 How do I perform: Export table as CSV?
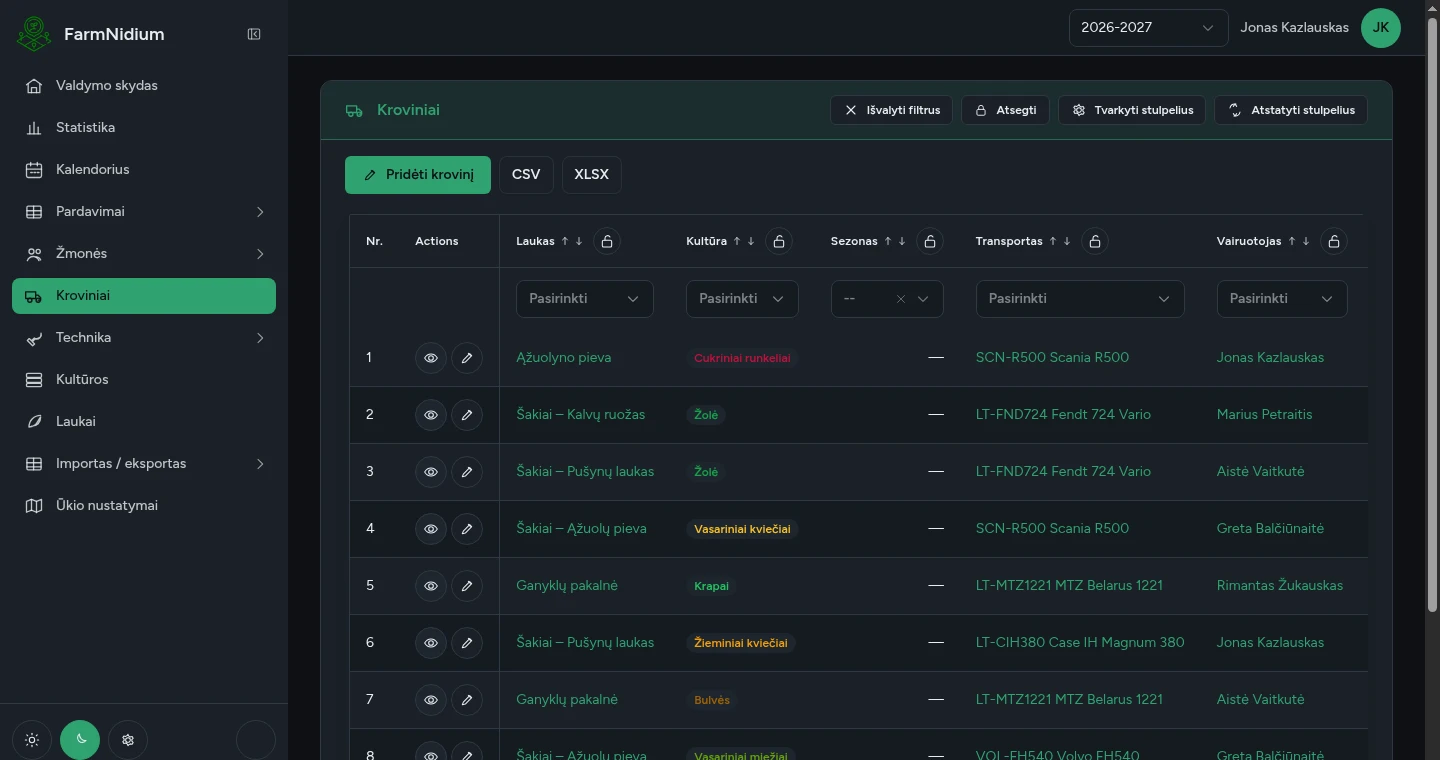click(x=526, y=175)
